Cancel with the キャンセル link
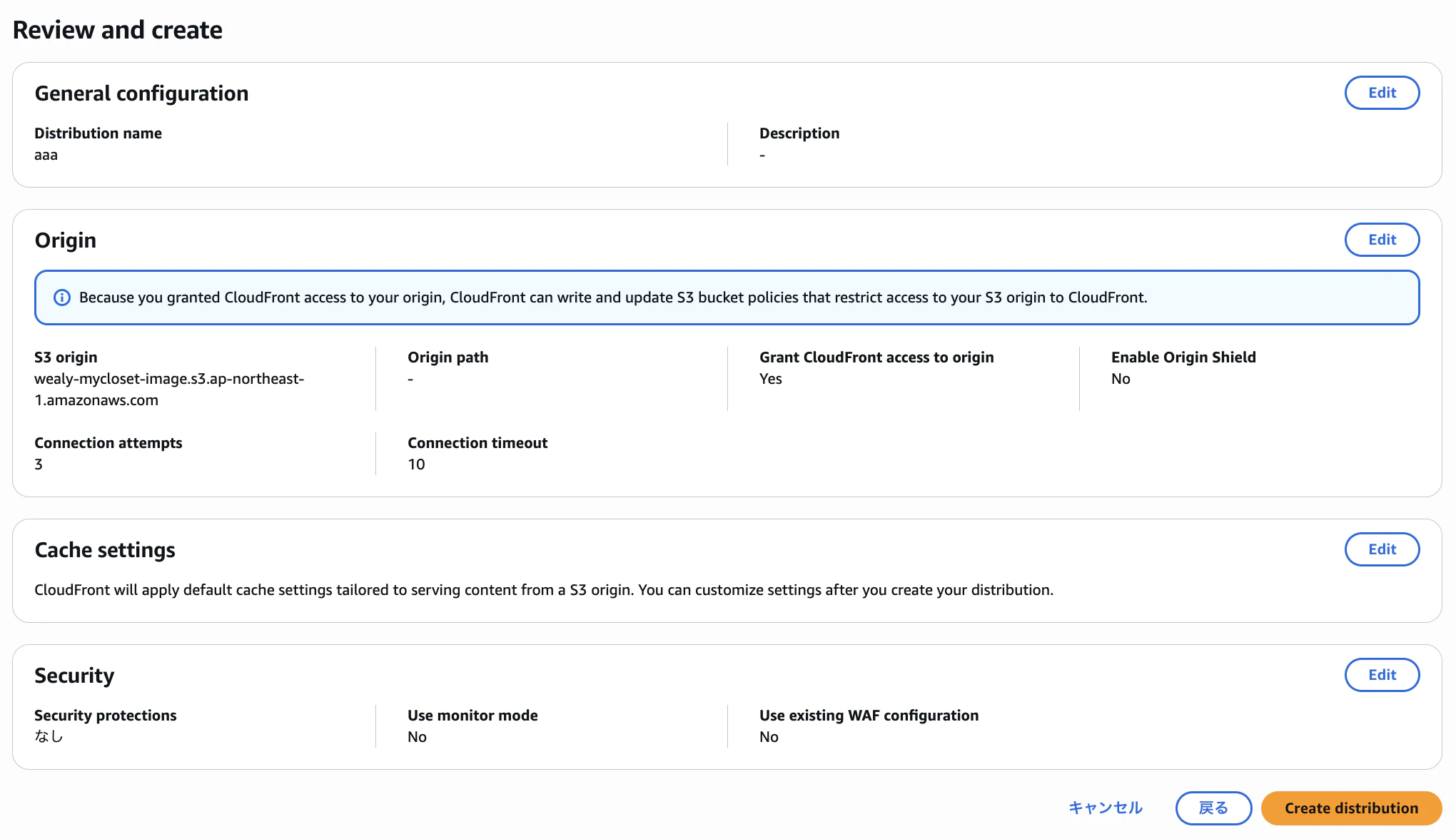1456x839 pixels. pos(1106,808)
